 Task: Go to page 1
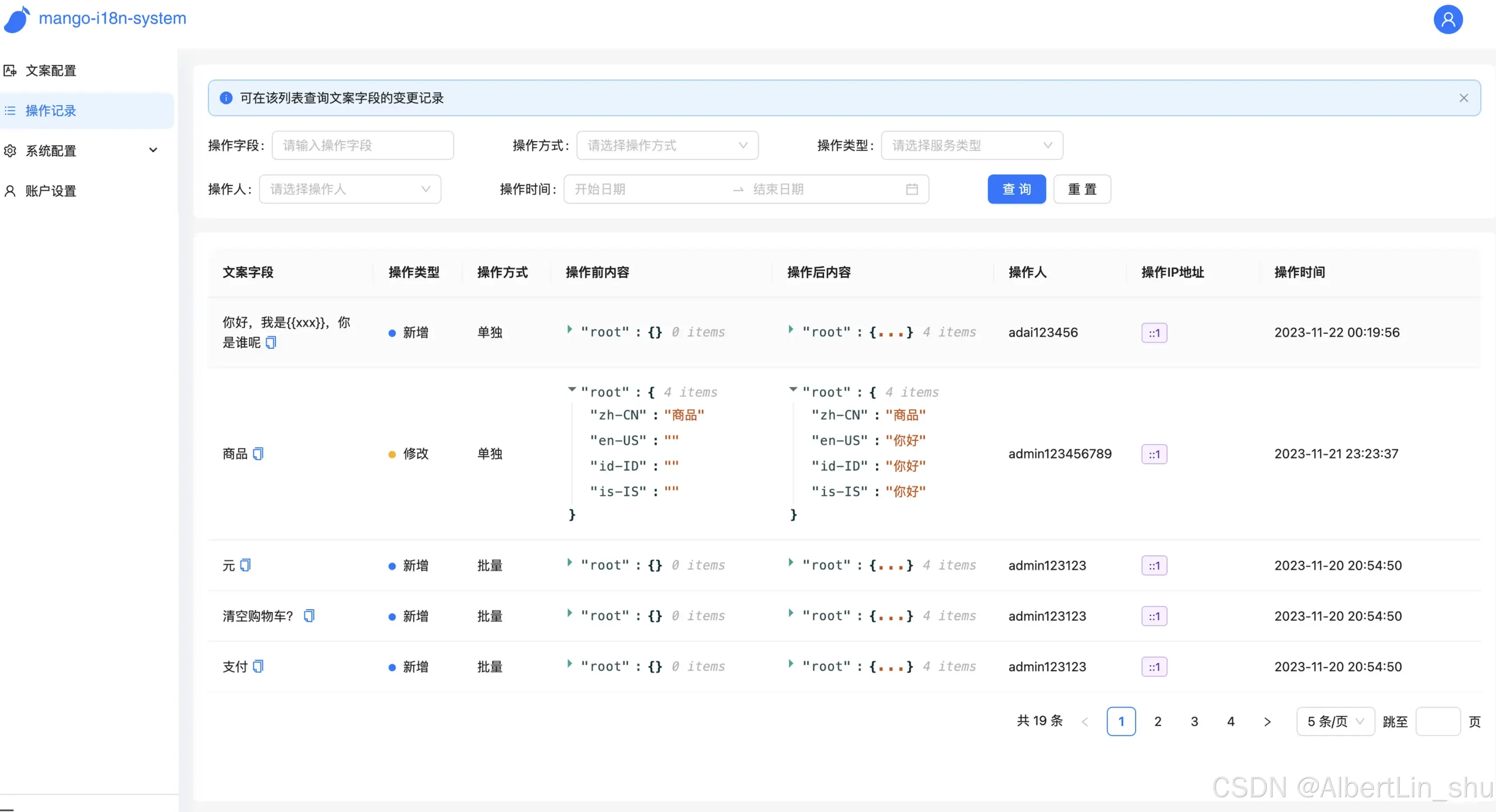[x=1121, y=721]
